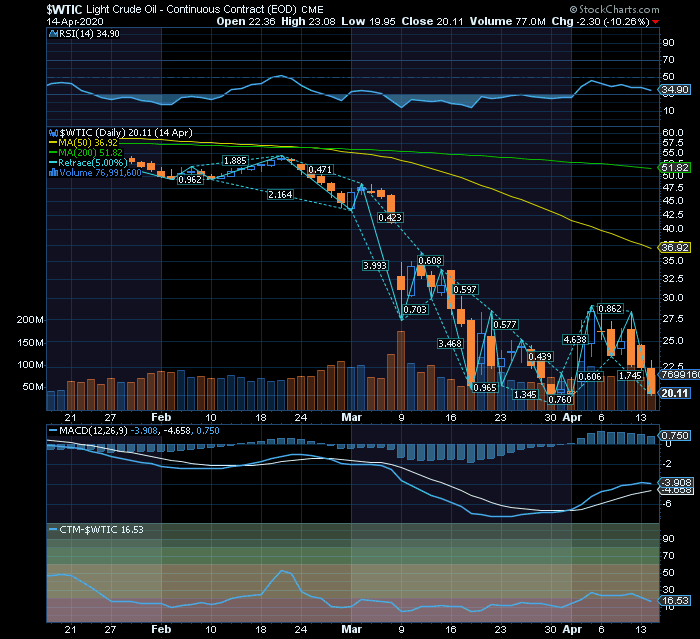
Task: Click the 0.471 retracement label
Action: click(320, 170)
